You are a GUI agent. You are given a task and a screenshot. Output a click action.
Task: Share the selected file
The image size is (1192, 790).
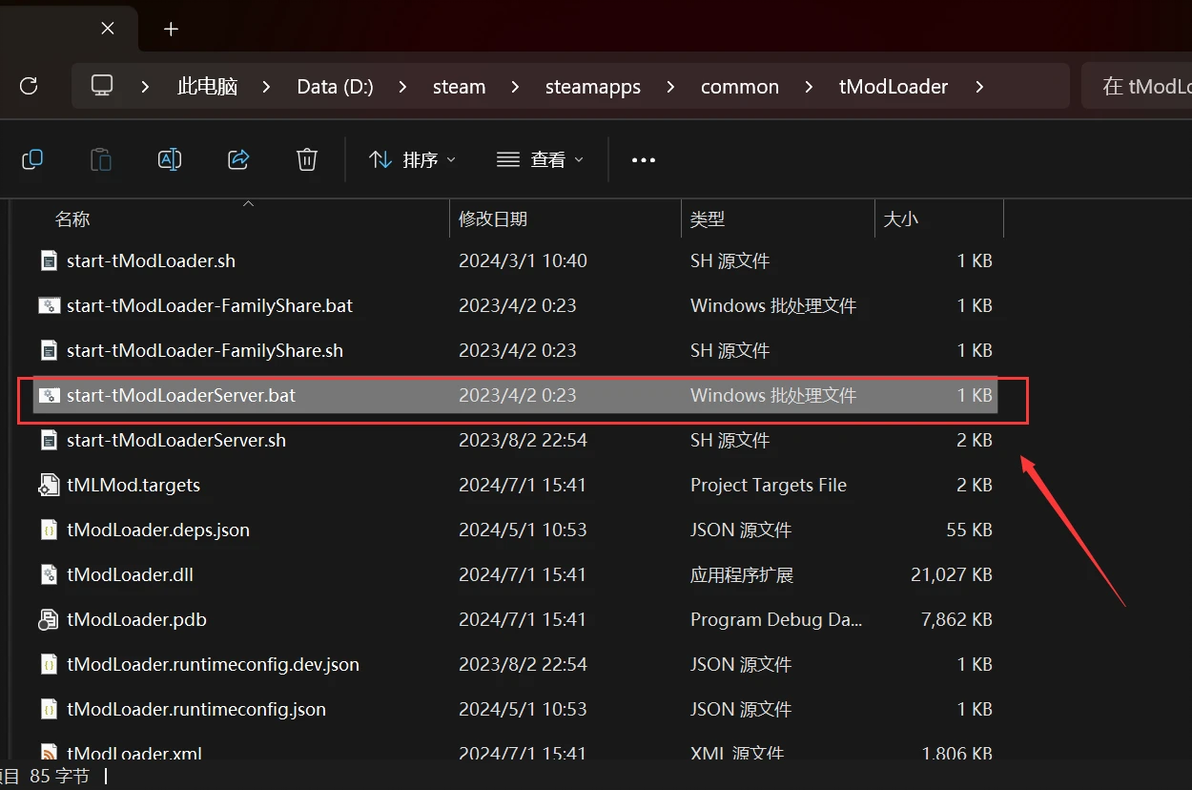[239, 160]
